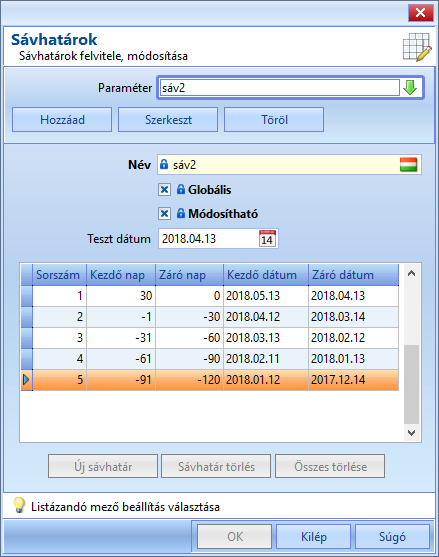
Task: Click the OK button
Action: [235, 536]
